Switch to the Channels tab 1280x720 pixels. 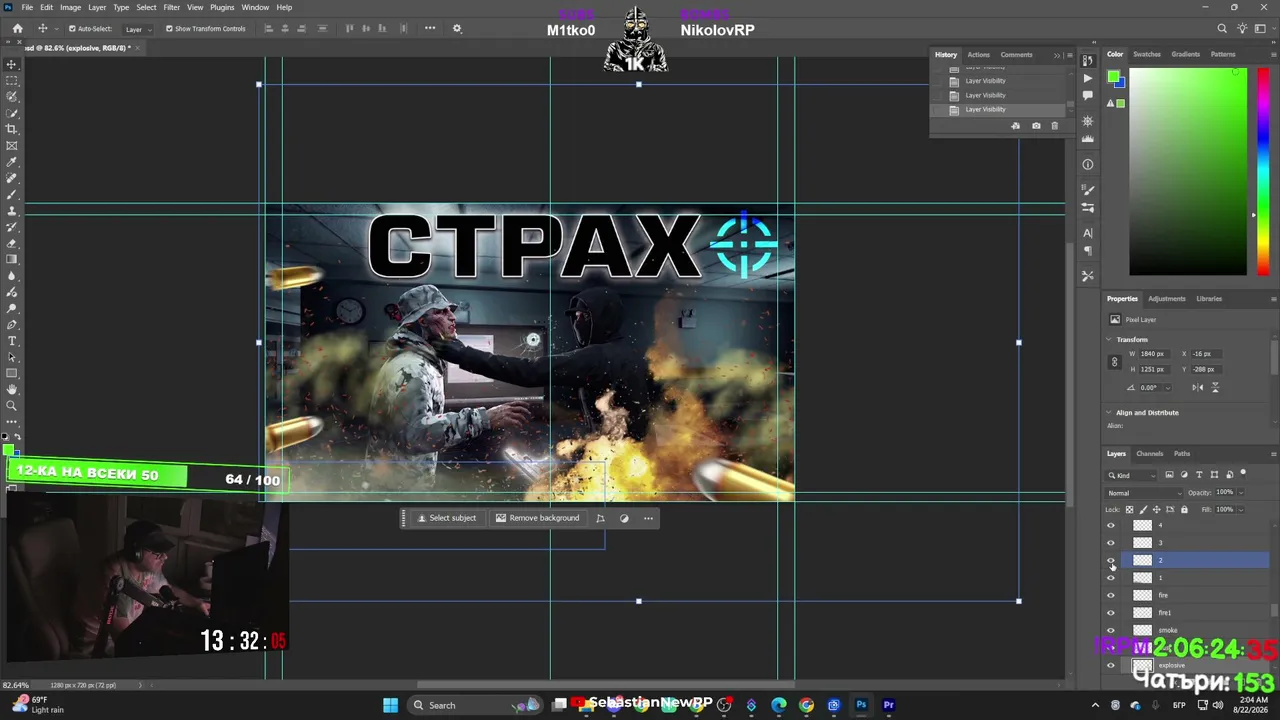coord(1150,454)
